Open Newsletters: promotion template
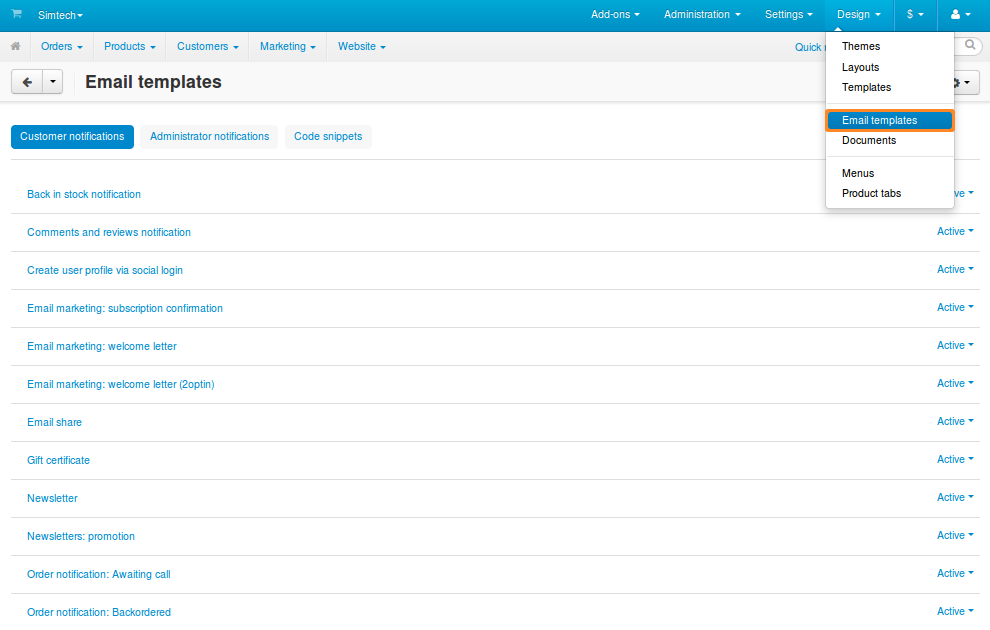This screenshot has height=630, width=990. click(81, 536)
